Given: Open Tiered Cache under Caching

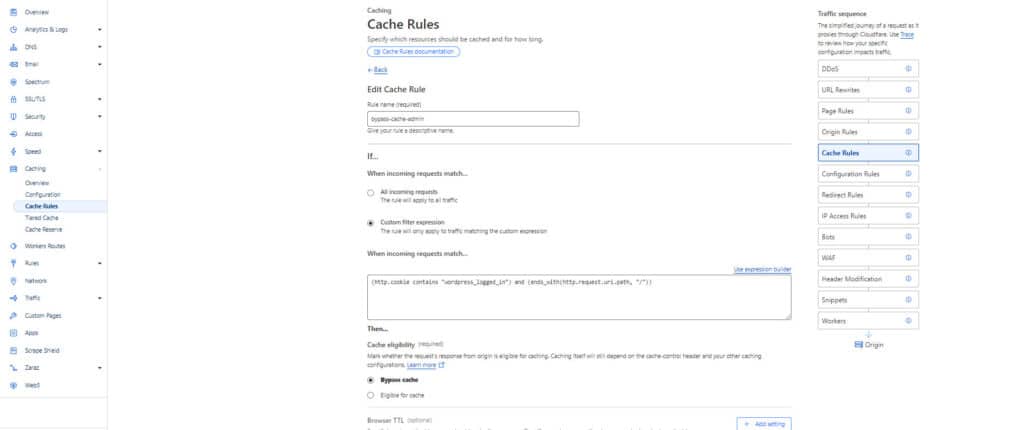Looking at the screenshot, I should [41, 217].
